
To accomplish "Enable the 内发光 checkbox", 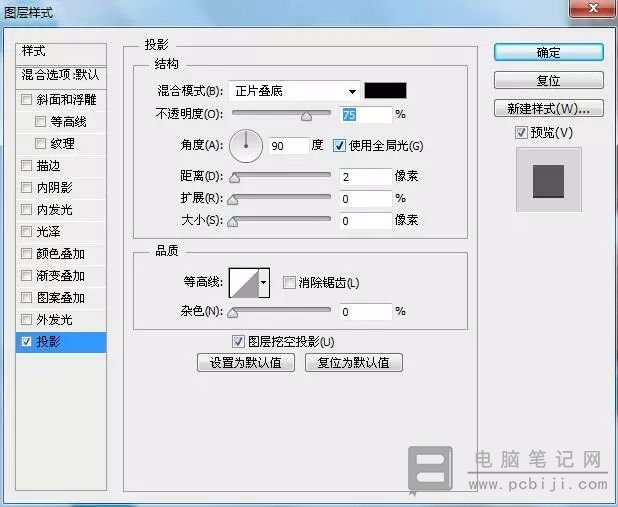I will click(x=26, y=209).
